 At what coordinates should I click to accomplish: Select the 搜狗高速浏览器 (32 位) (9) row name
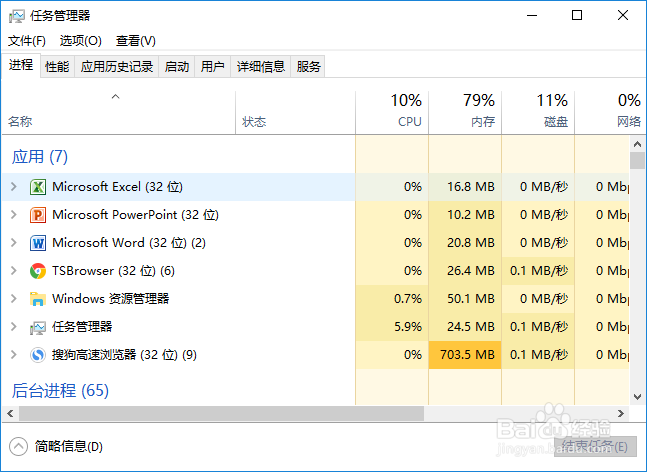[124, 355]
